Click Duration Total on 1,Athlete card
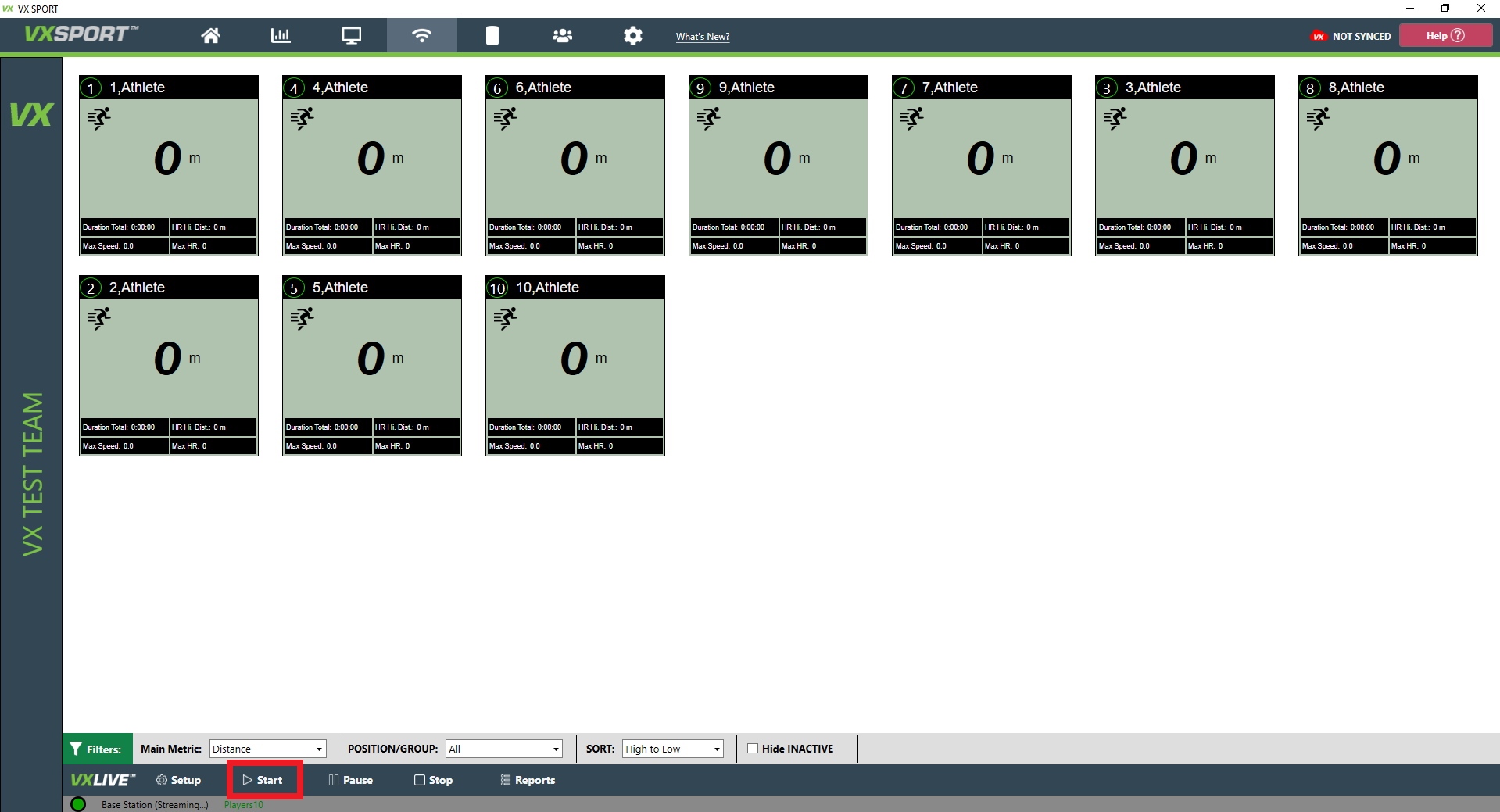Viewport: 1500px width, 812px height. (125, 227)
